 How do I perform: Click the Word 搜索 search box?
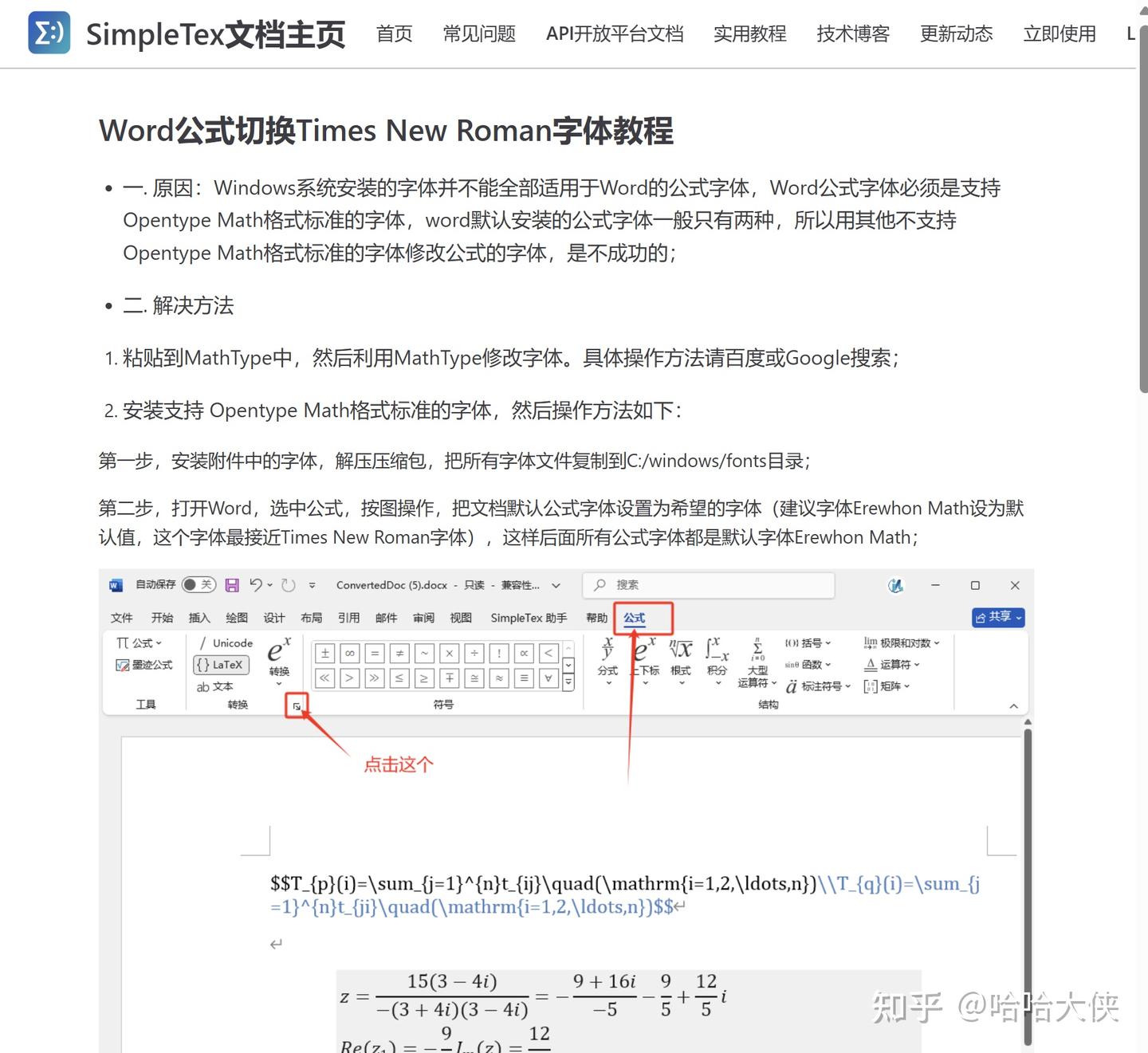pyautogui.click(x=708, y=585)
